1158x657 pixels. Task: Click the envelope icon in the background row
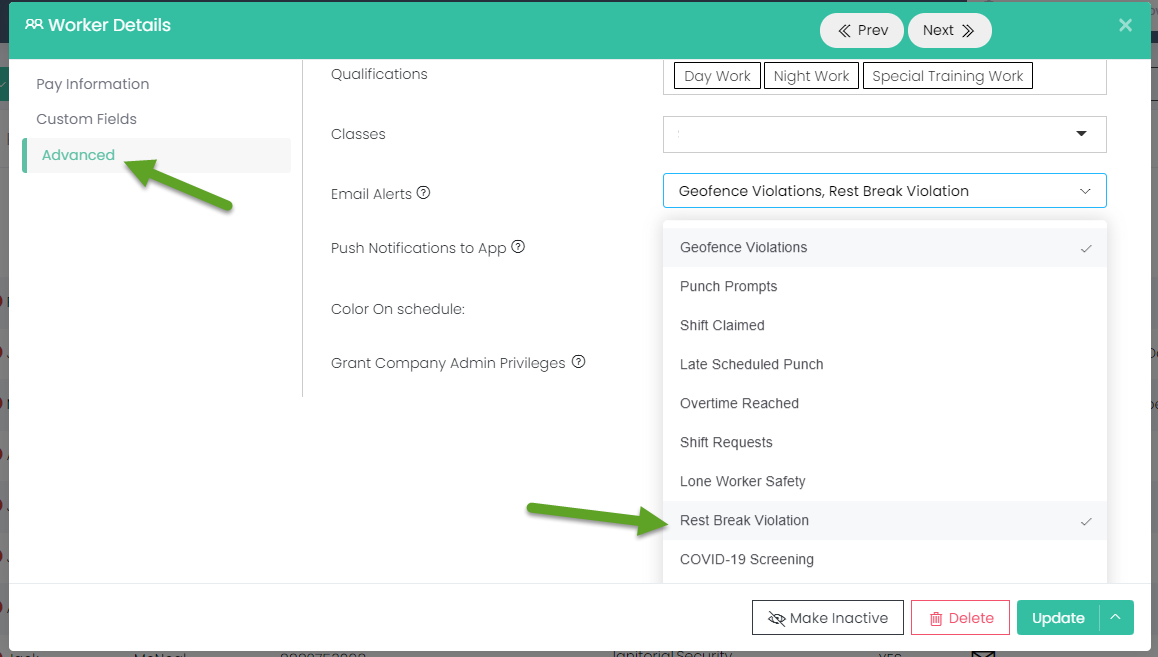click(x=981, y=653)
